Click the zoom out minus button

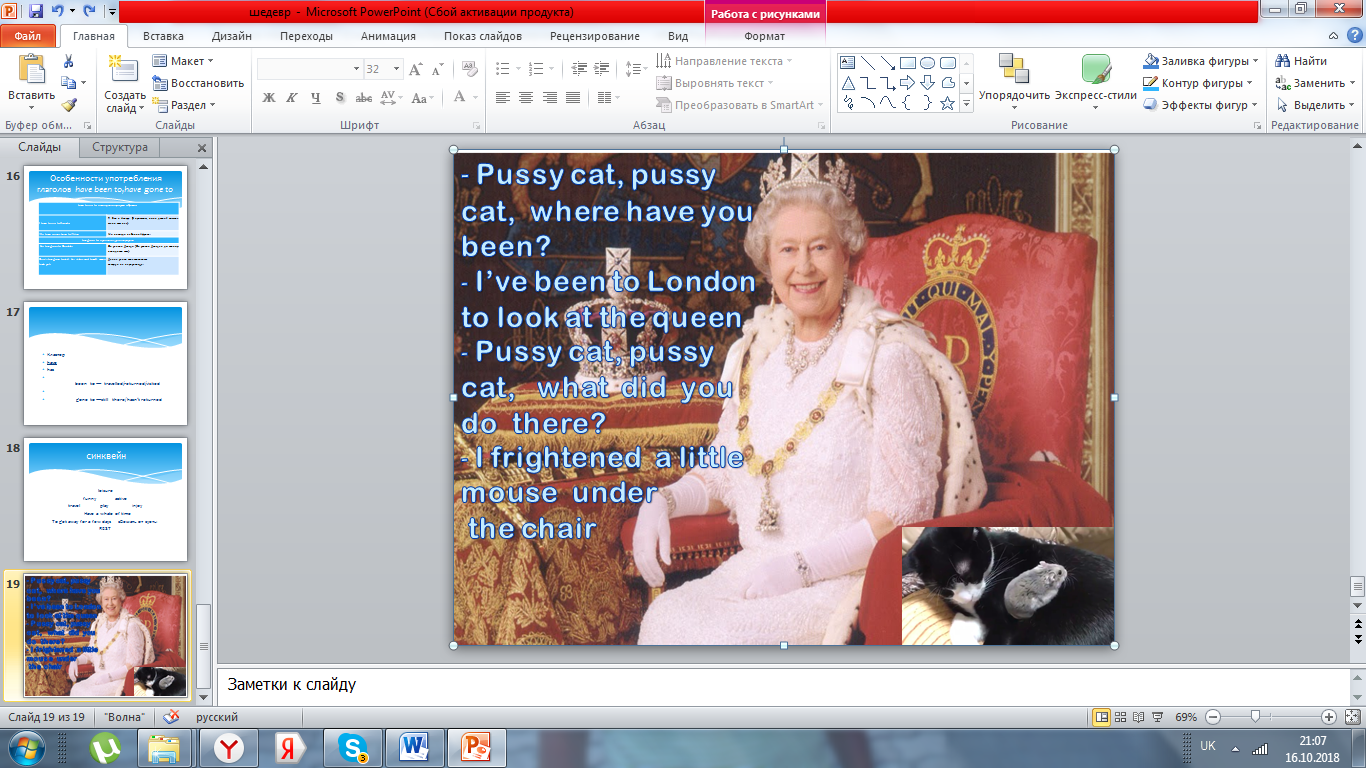coord(1213,717)
